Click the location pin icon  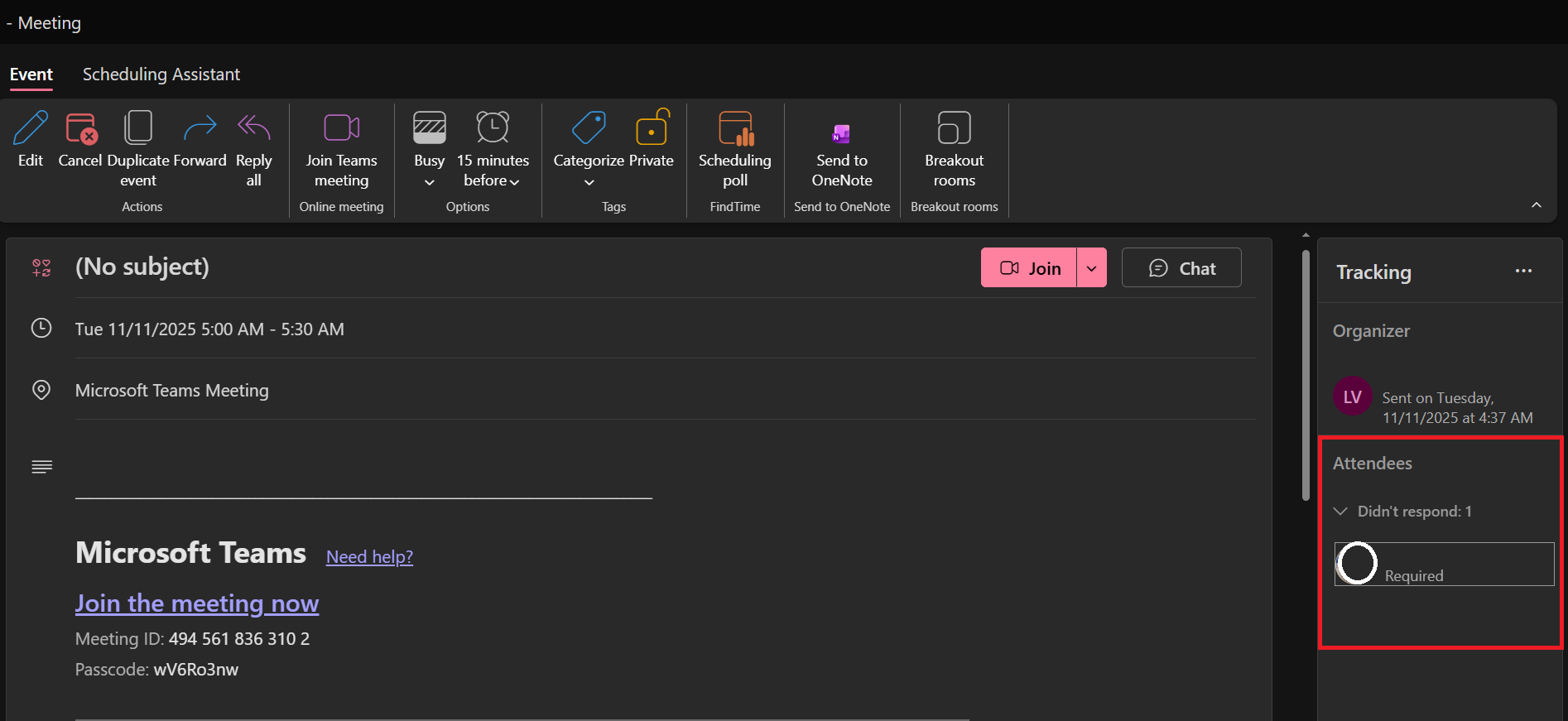(41, 390)
